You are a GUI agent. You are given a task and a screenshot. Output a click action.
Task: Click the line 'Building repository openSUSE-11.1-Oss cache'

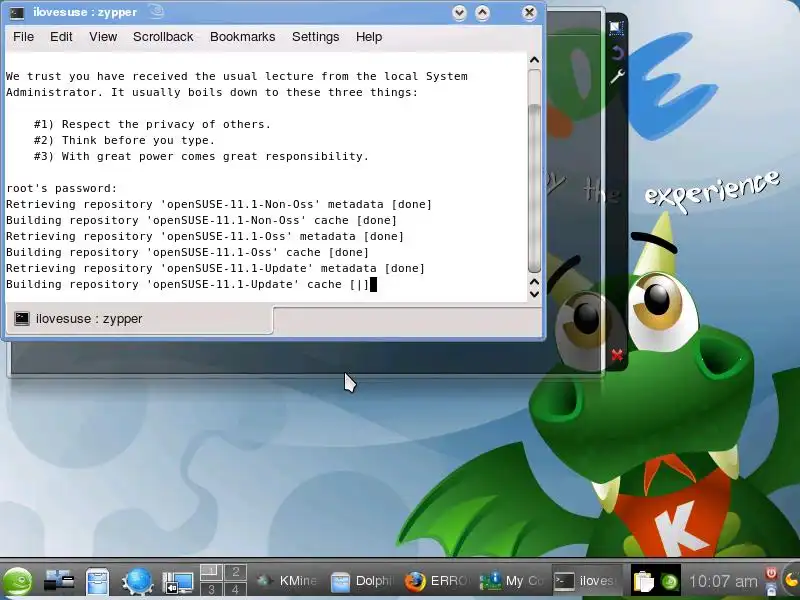click(x=187, y=253)
